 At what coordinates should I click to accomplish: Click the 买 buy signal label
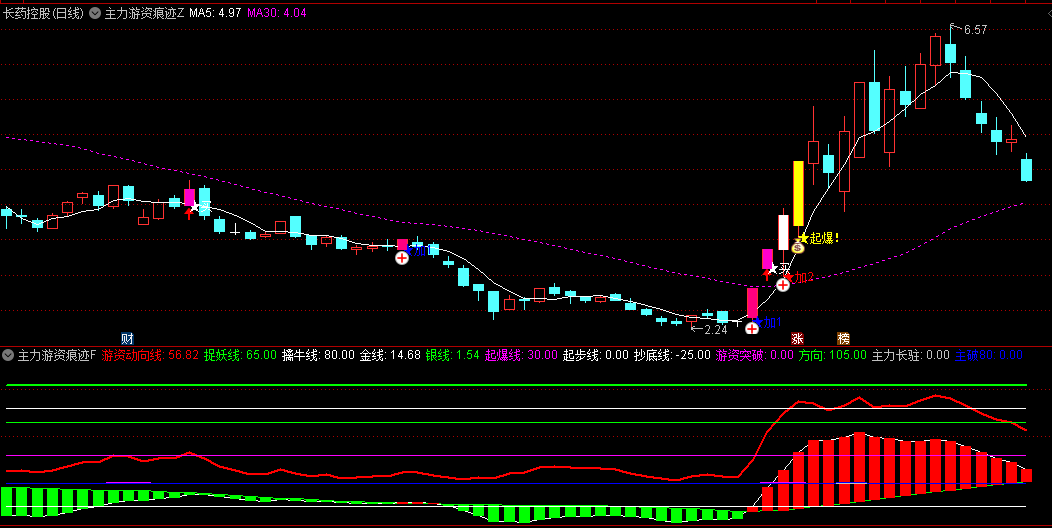click(784, 269)
